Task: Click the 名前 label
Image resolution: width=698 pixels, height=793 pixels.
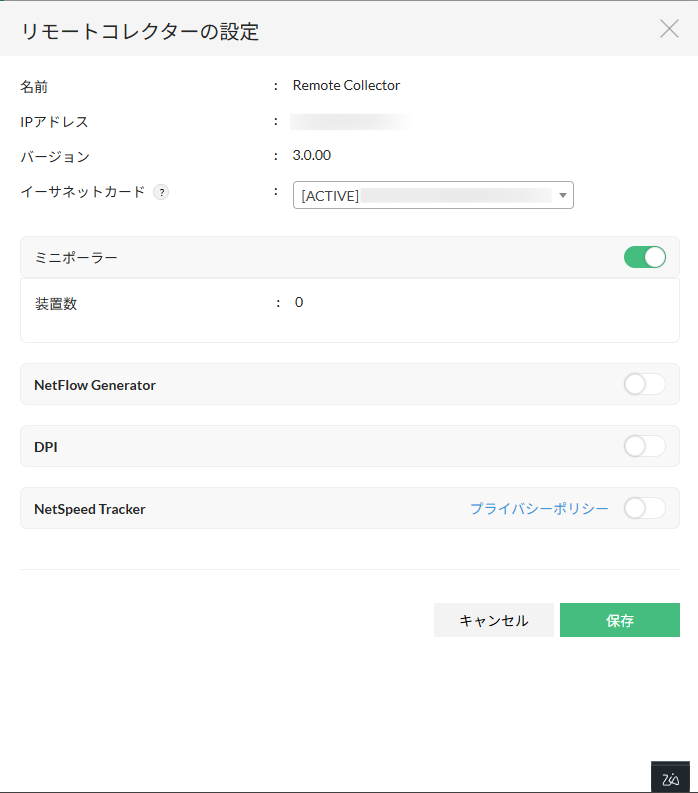Action: coord(34,87)
